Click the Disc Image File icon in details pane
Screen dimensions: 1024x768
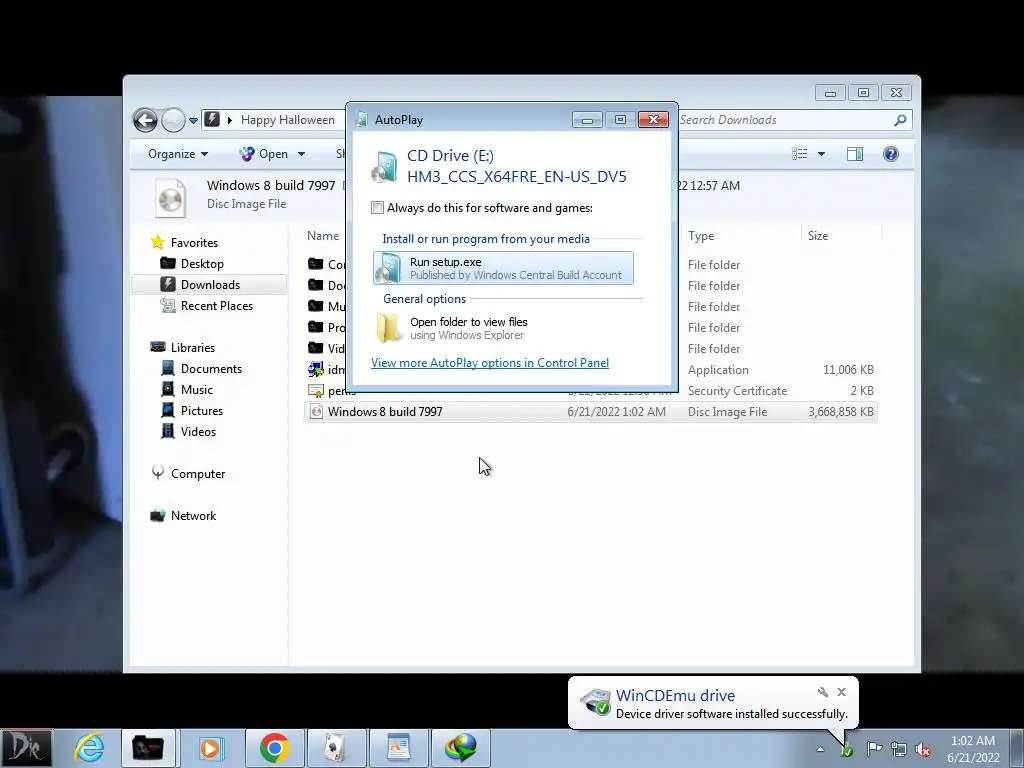[170, 198]
